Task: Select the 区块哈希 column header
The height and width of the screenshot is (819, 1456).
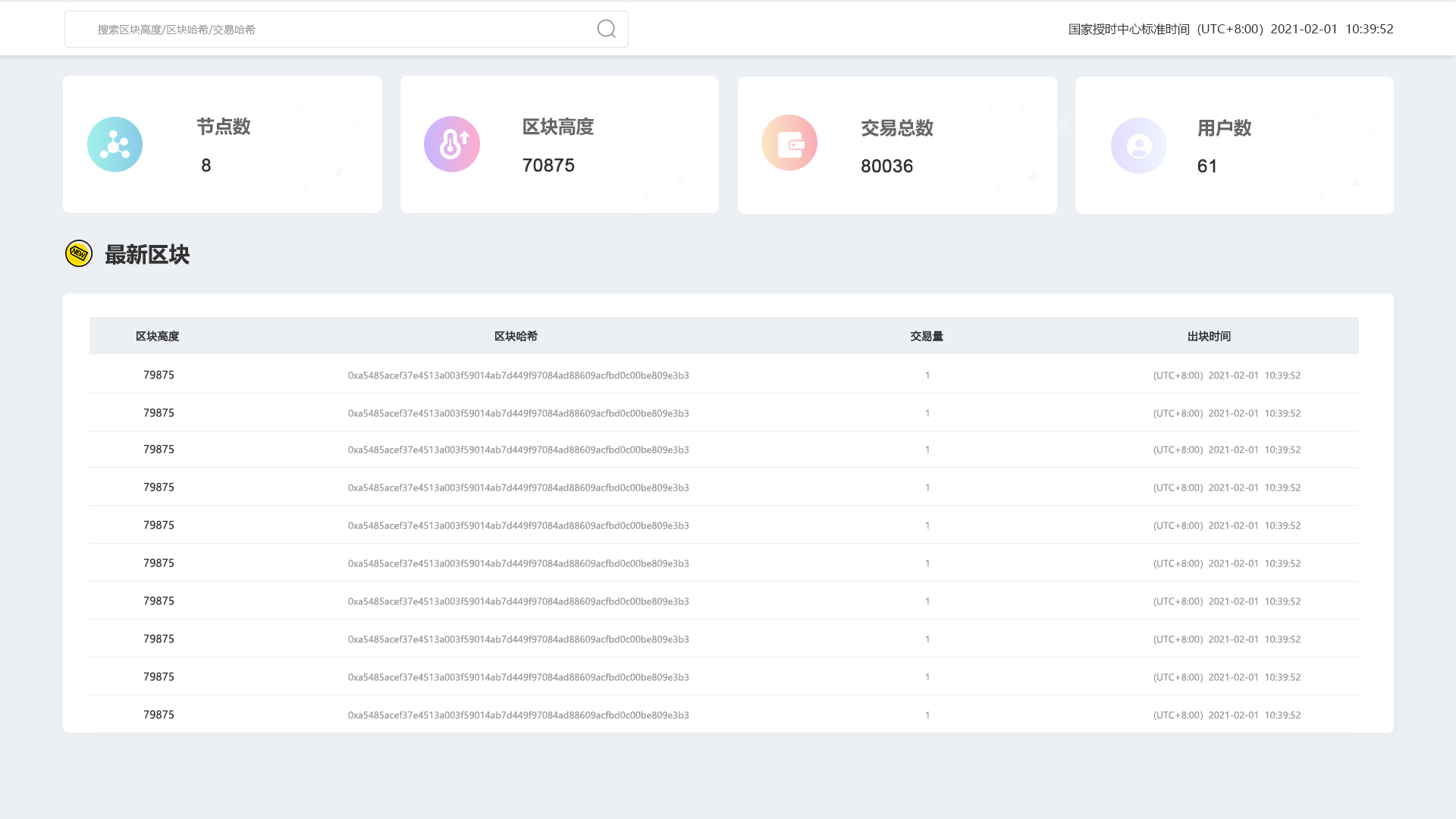Action: point(516,336)
